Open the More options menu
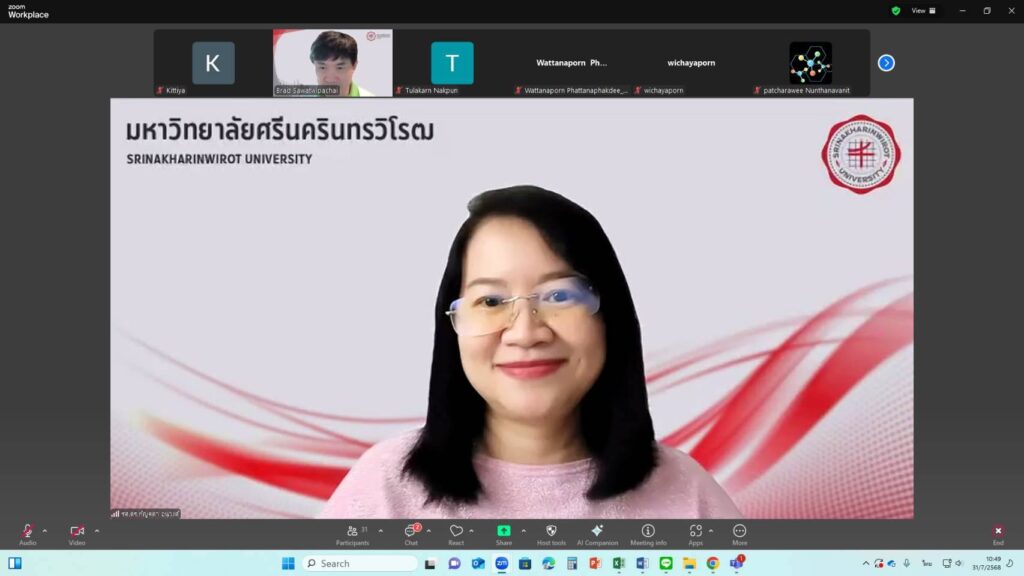1024x576 pixels. coord(739,534)
